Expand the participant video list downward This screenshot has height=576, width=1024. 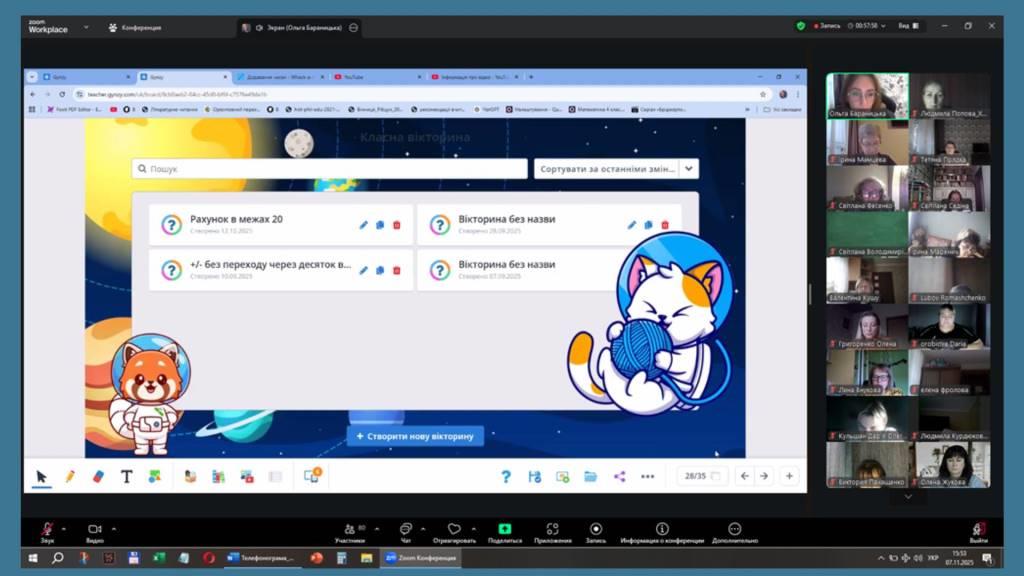pos(908,496)
